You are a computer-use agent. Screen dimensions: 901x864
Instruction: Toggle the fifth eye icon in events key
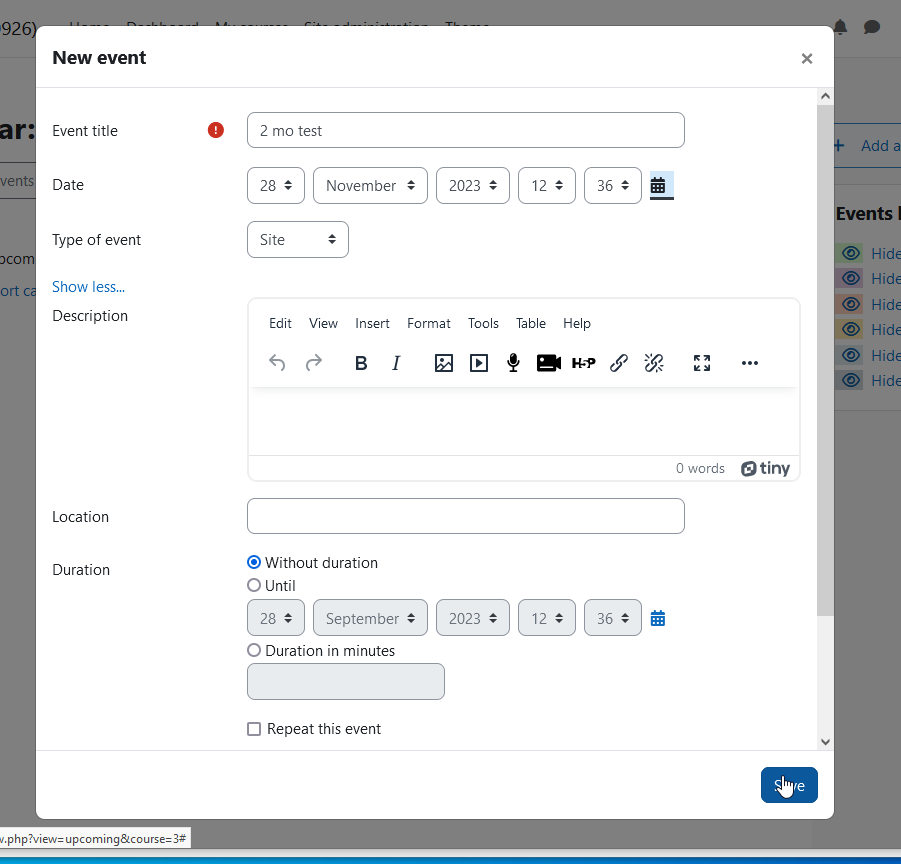[x=851, y=355]
